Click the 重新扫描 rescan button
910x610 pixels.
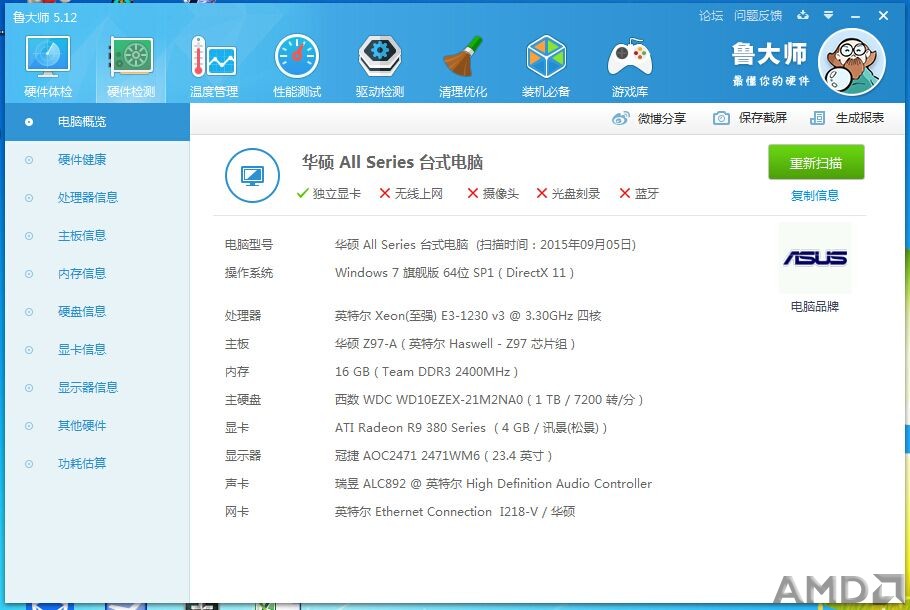816,163
